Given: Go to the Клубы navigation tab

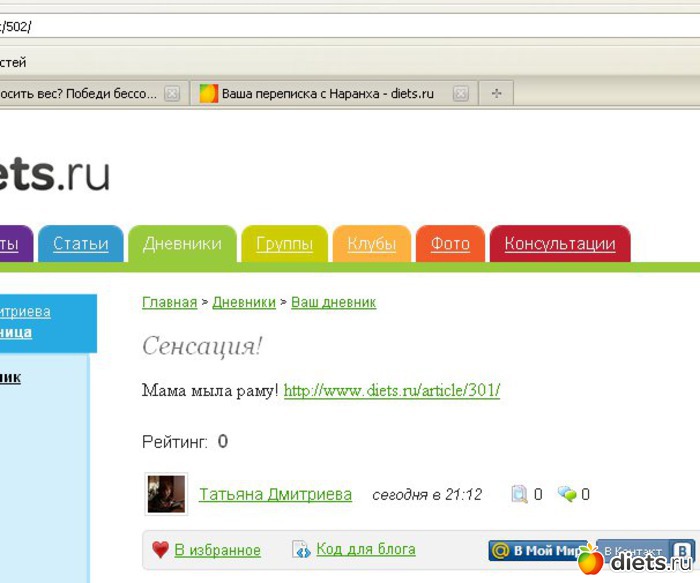Looking at the screenshot, I should coord(371,244).
